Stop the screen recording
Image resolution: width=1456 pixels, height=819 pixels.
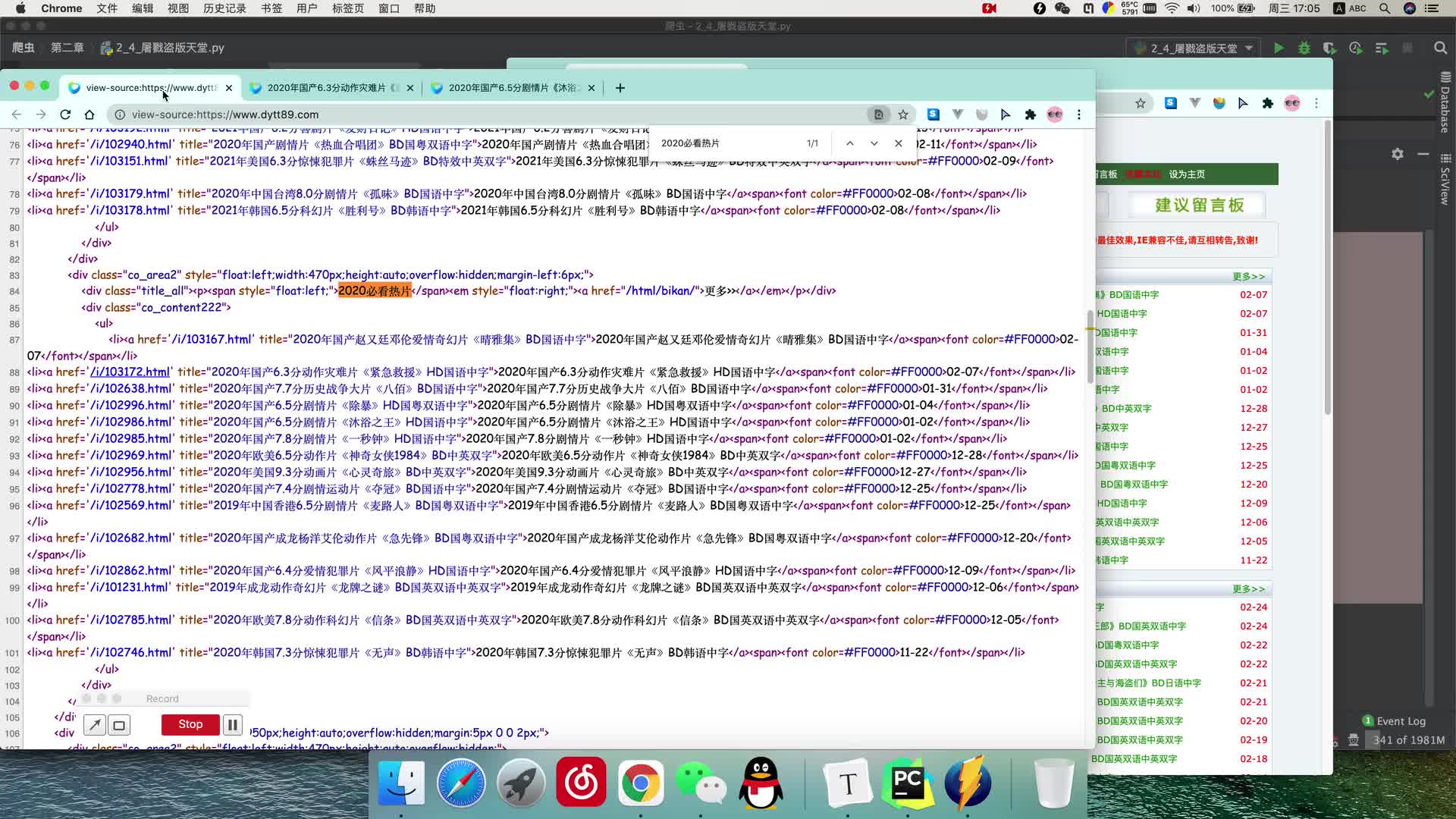tap(190, 725)
